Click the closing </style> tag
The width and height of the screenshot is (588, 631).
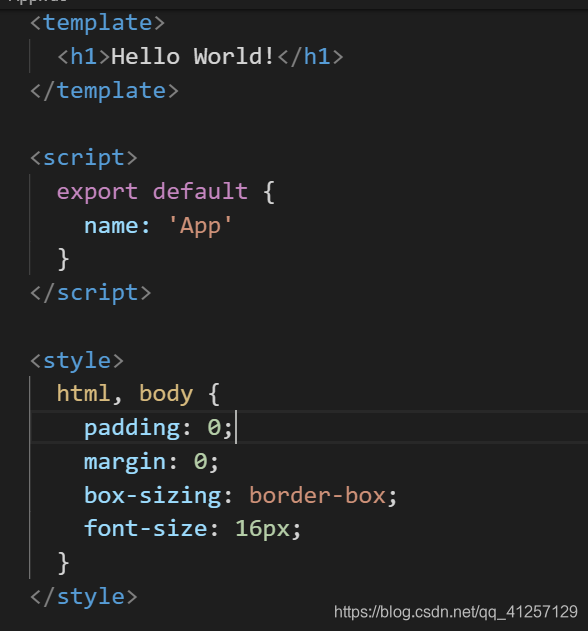84,597
